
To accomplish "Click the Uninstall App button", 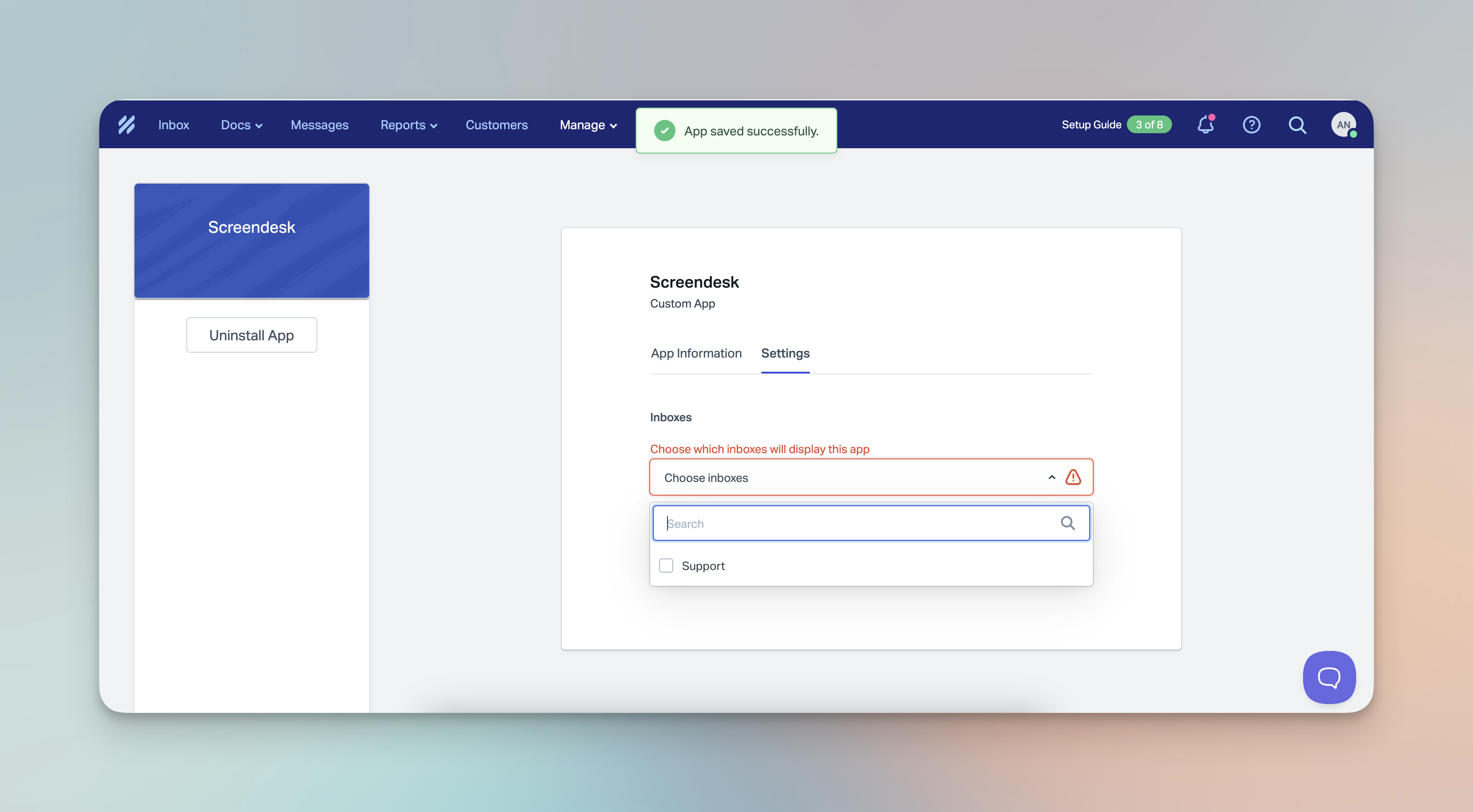I will (251, 335).
